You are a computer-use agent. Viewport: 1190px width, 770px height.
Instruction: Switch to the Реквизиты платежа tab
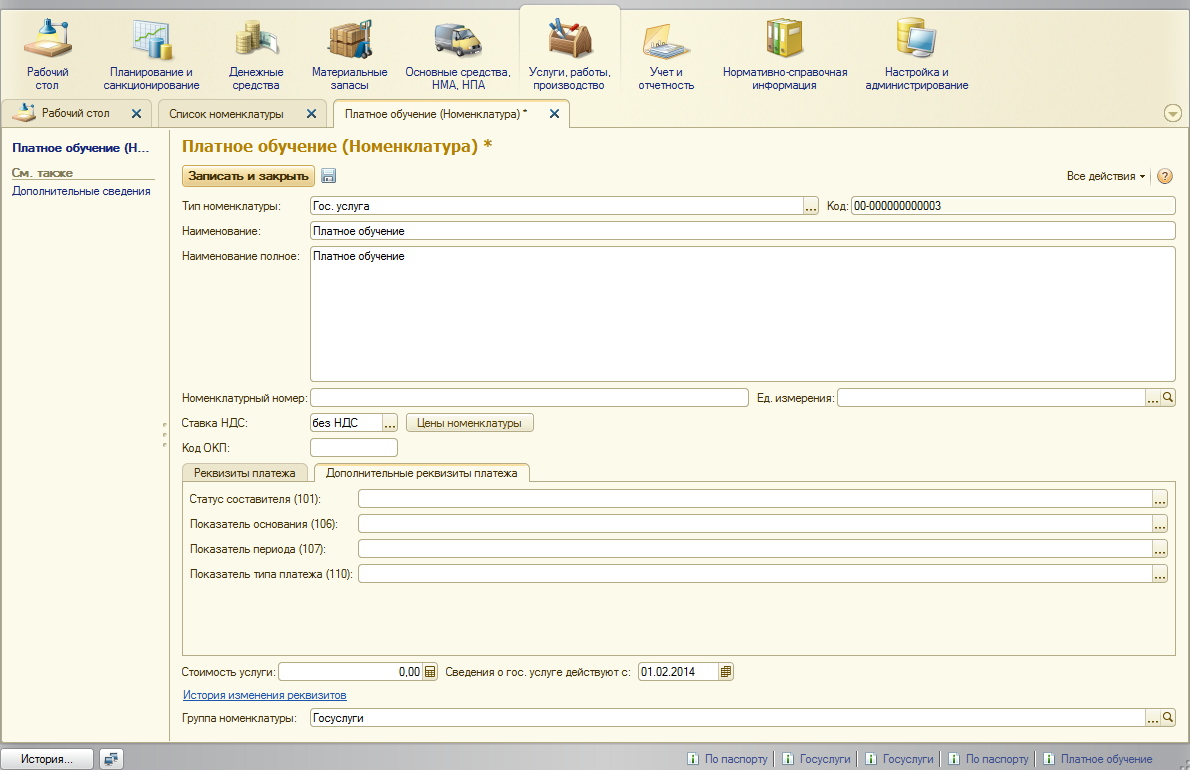pos(244,473)
